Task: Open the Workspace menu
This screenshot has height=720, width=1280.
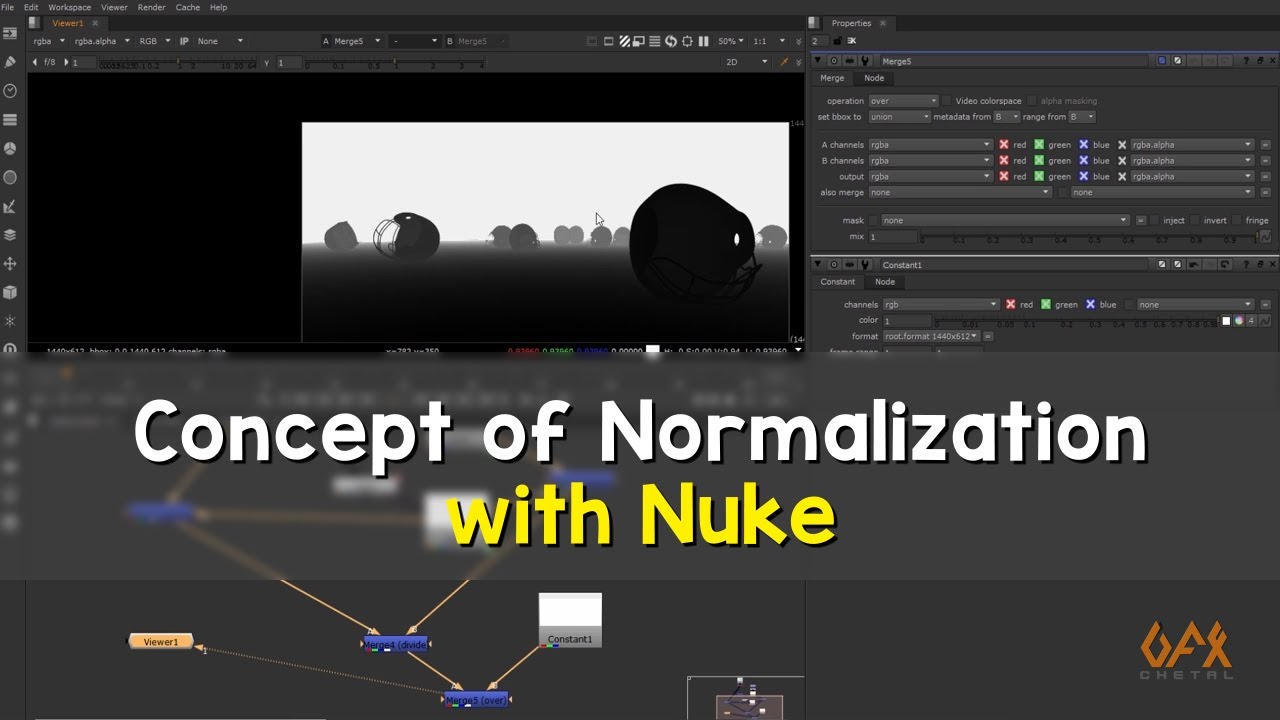Action: pos(69,7)
